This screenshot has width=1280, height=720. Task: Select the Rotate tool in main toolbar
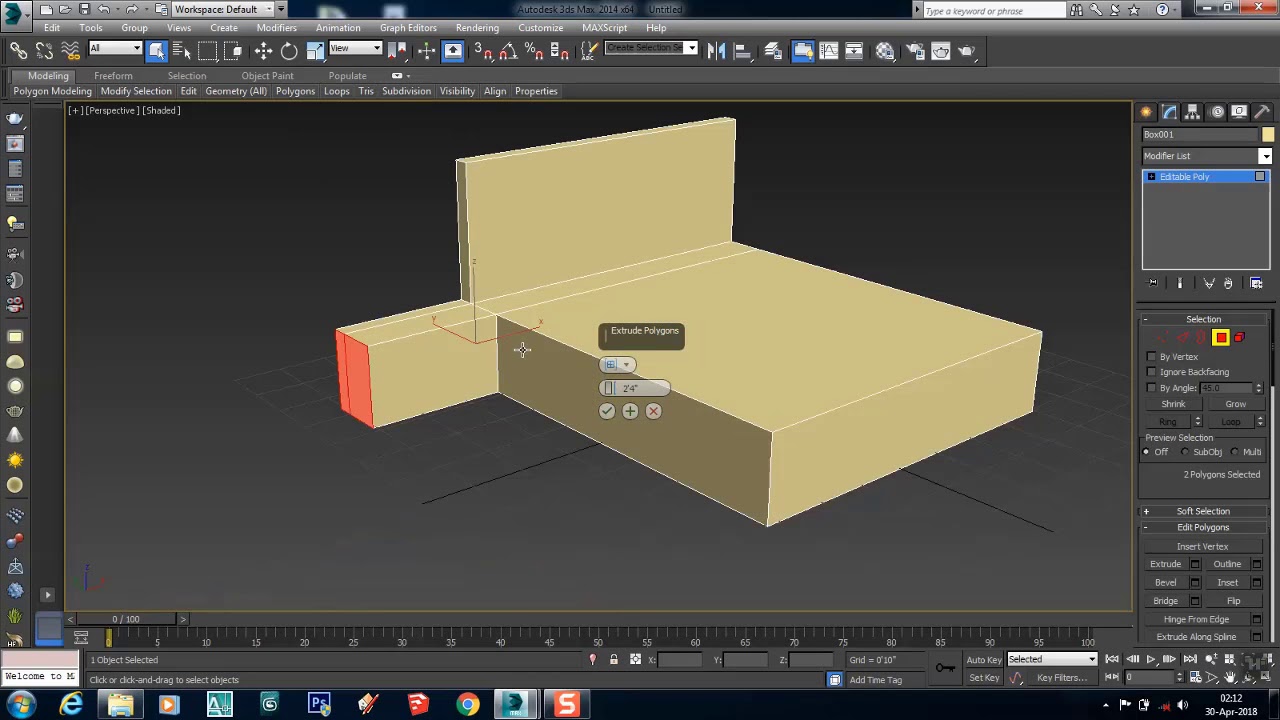pyautogui.click(x=288, y=51)
